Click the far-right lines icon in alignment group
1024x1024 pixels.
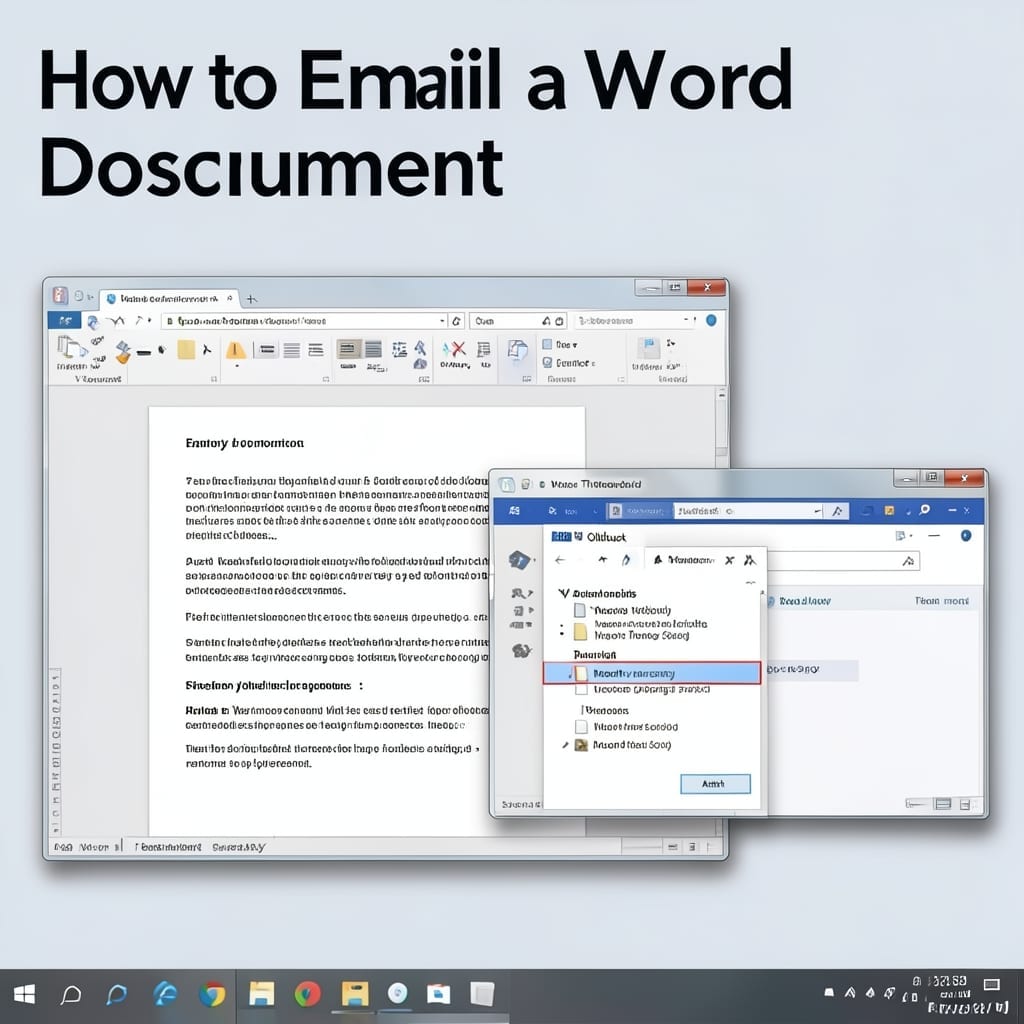(x=316, y=350)
